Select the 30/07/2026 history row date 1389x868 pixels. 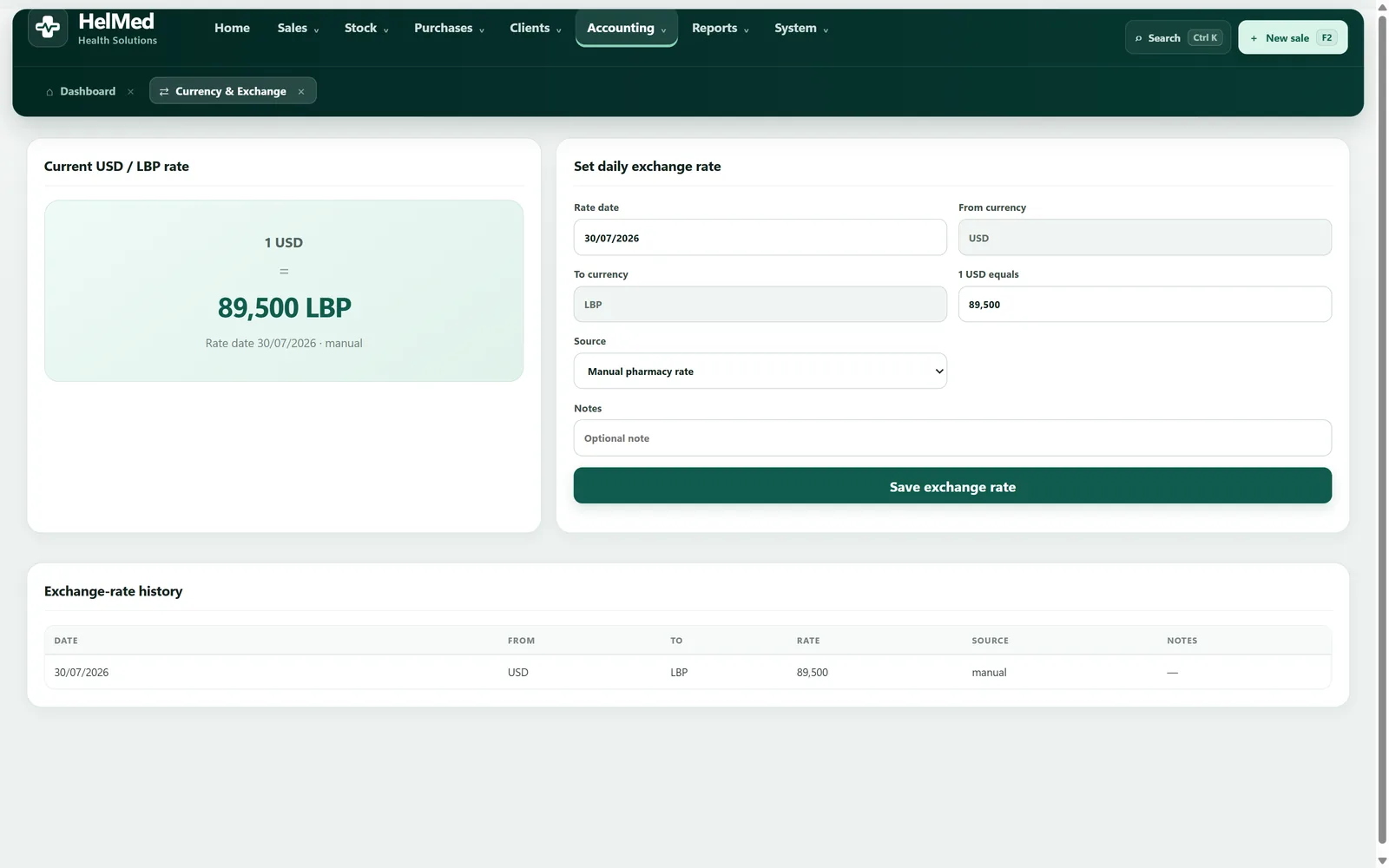point(82,673)
